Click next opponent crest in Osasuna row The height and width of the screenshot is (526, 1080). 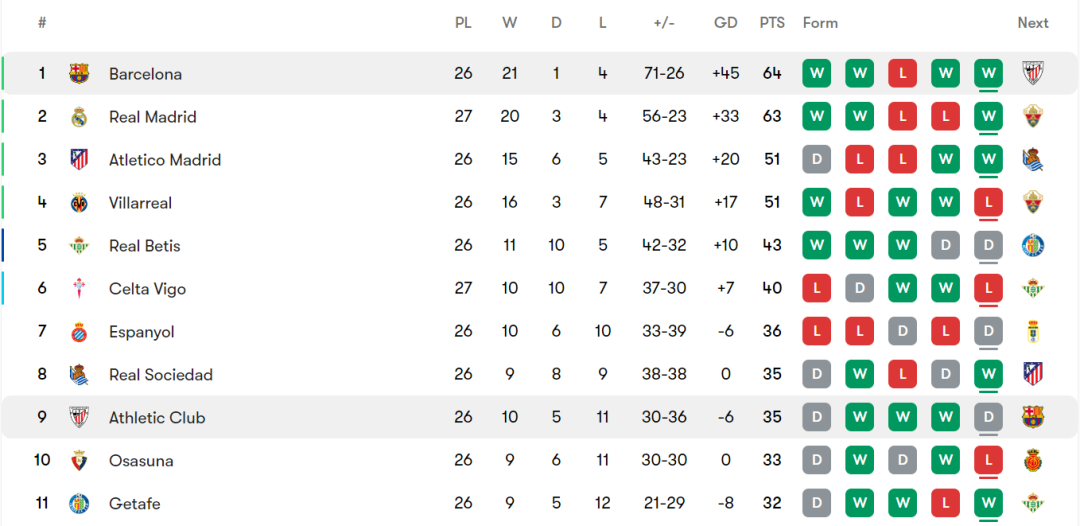(1033, 461)
